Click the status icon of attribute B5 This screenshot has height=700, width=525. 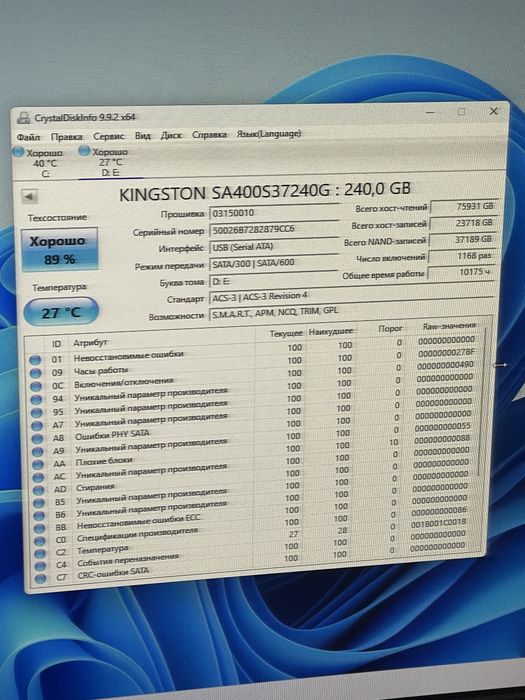(x=39, y=503)
